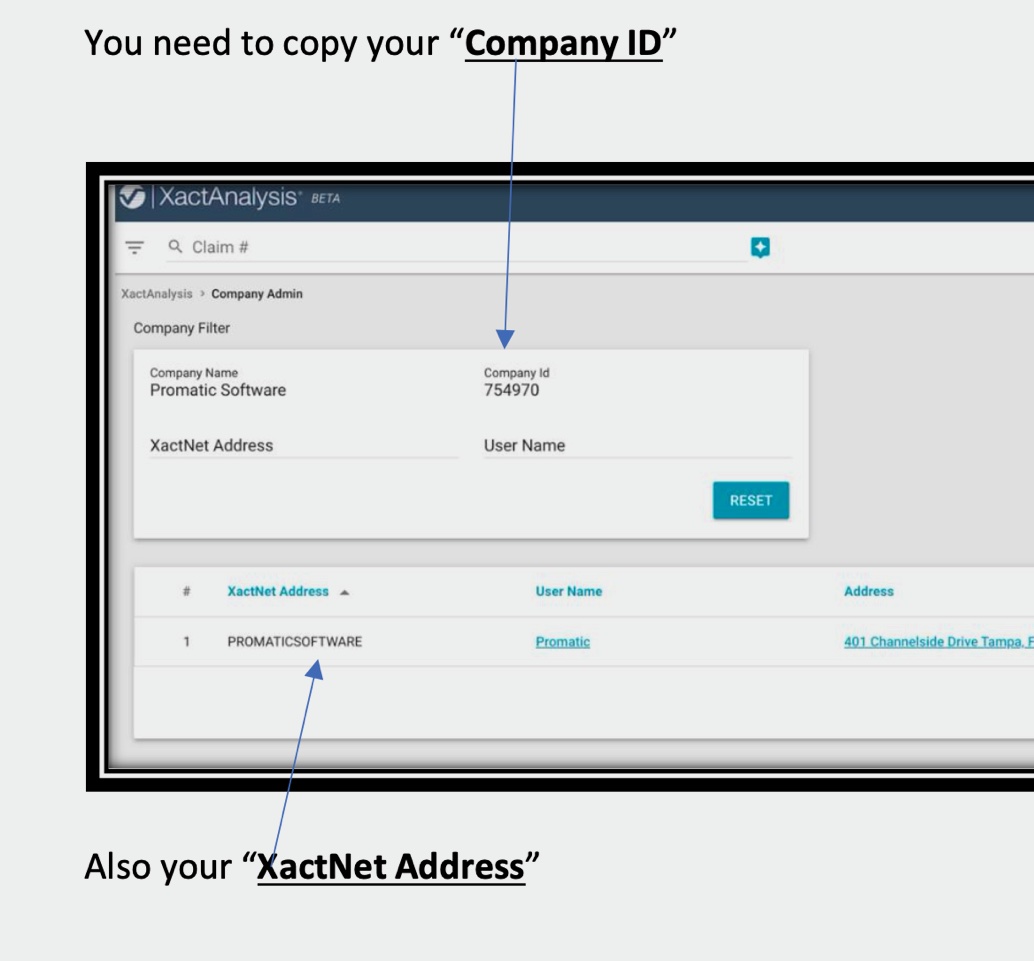This screenshot has height=961, width=1034.
Task: Sort by the Address column header
Action: click(868, 592)
